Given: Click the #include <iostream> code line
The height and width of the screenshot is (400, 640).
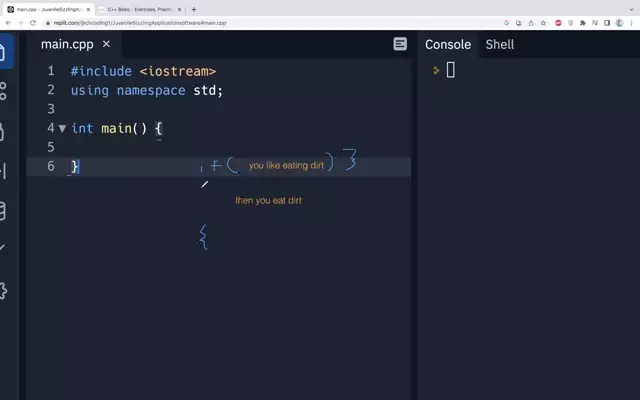Looking at the screenshot, I should (x=143, y=71).
